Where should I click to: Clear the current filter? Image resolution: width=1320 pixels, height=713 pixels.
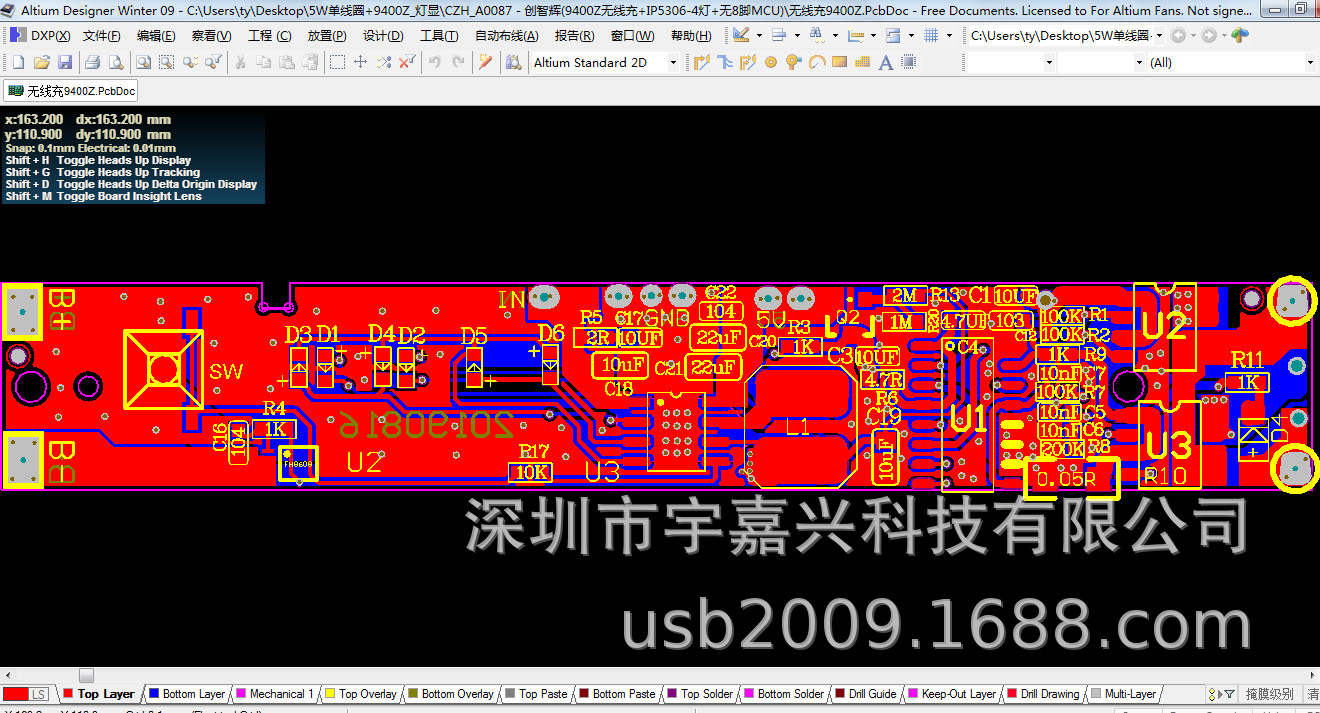click(407, 62)
